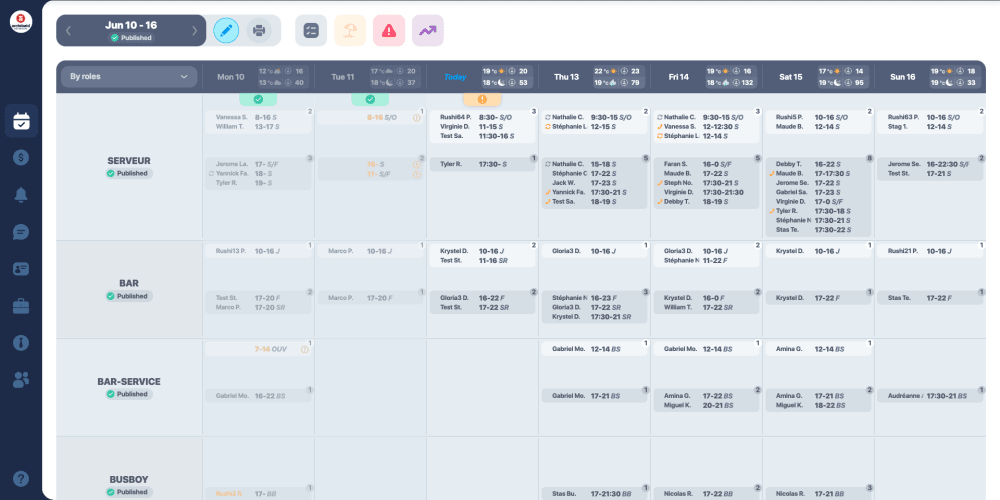The width and height of the screenshot is (1000, 500).
Task: Open Fri 14 weather forecast widget
Action: click(x=731, y=77)
